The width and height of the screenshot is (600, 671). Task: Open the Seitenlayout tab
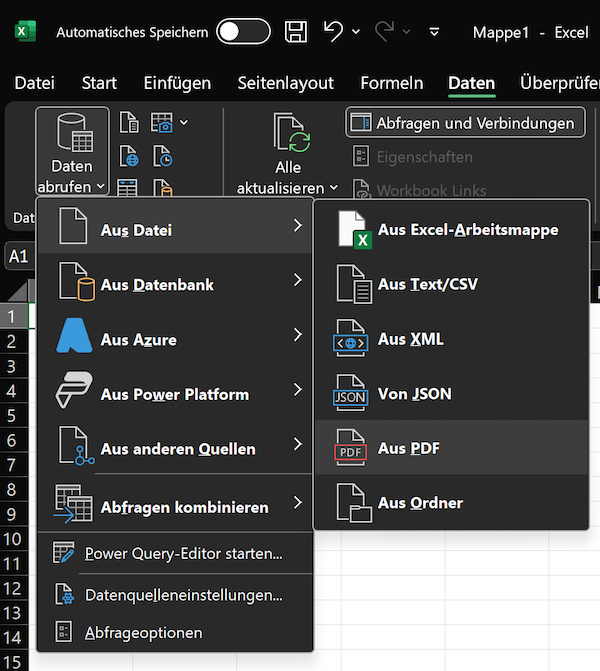tap(285, 83)
